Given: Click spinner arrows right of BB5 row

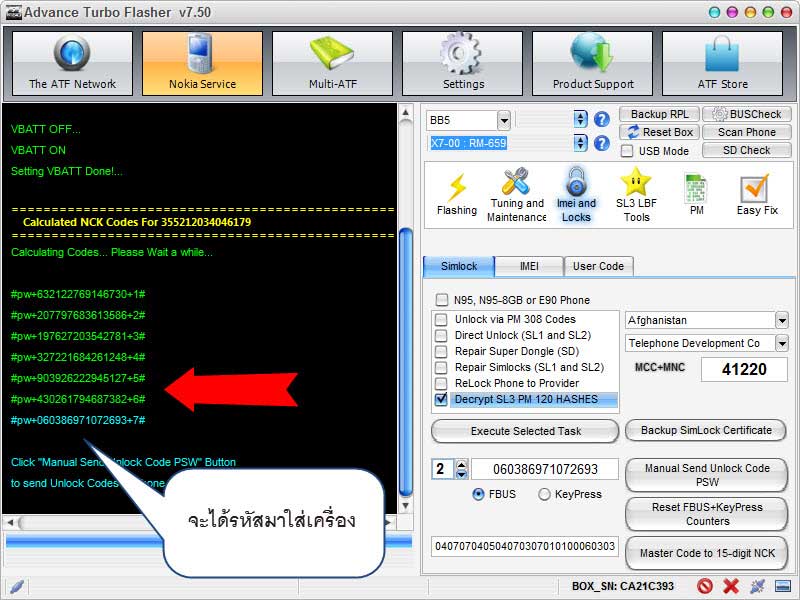Looking at the screenshot, I should pos(580,119).
